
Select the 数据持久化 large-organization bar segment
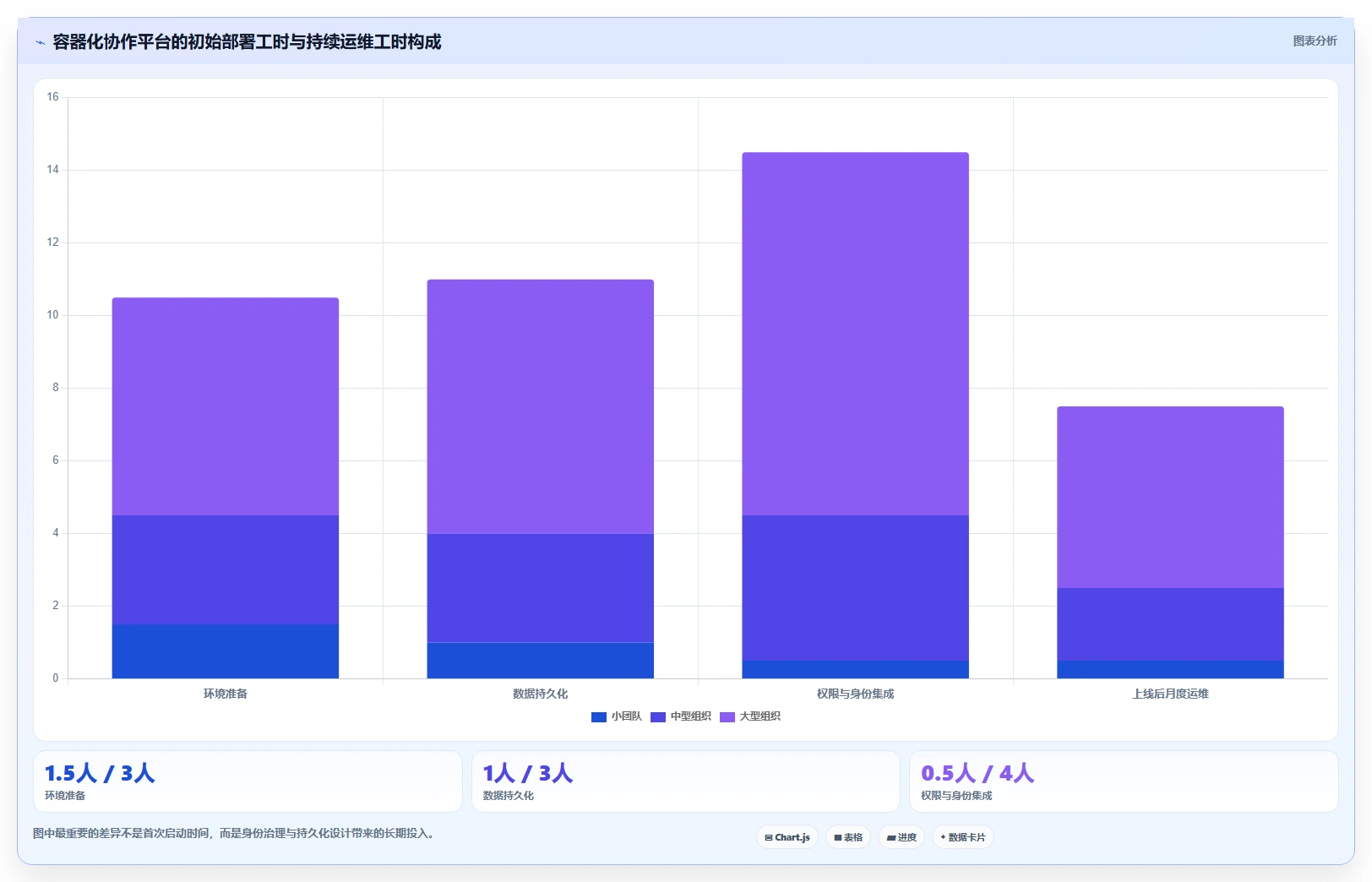541,406
